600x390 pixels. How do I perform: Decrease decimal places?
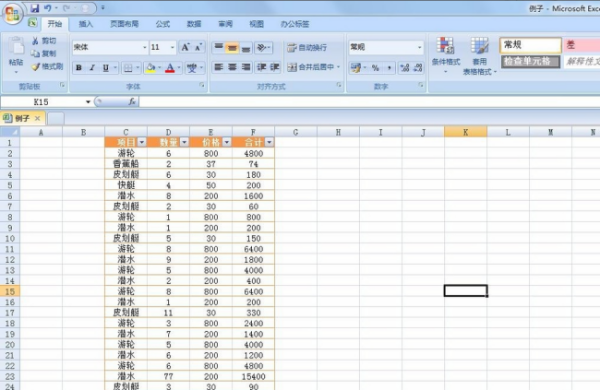pyautogui.click(x=417, y=68)
